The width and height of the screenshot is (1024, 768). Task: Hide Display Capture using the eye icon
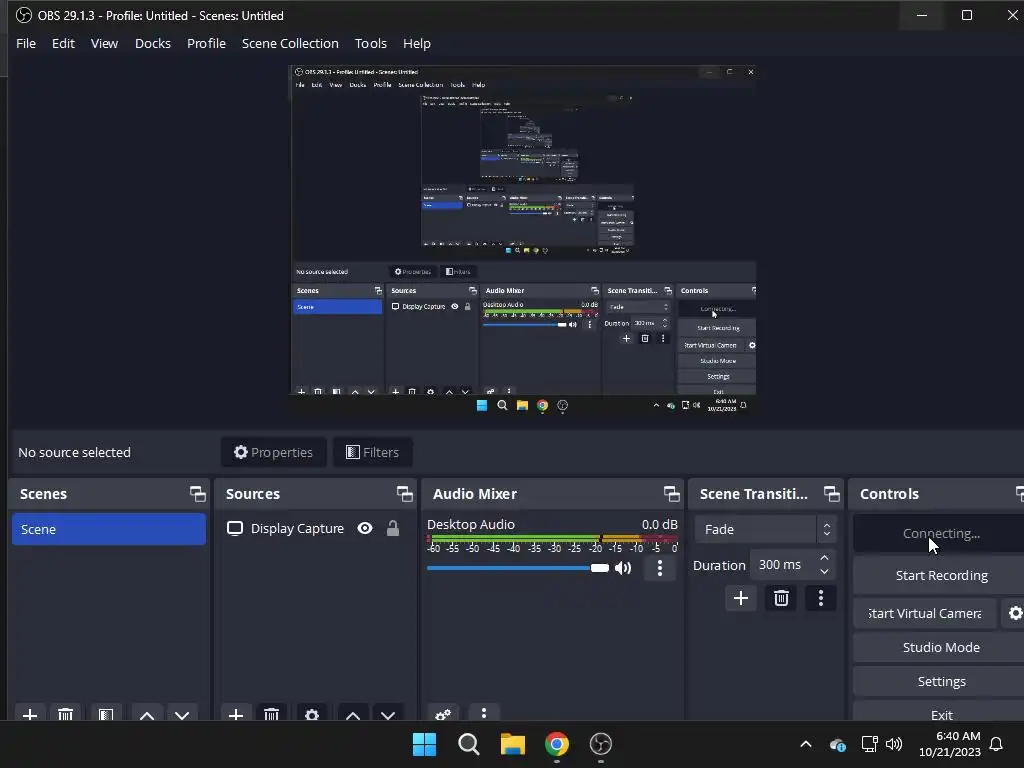click(365, 528)
